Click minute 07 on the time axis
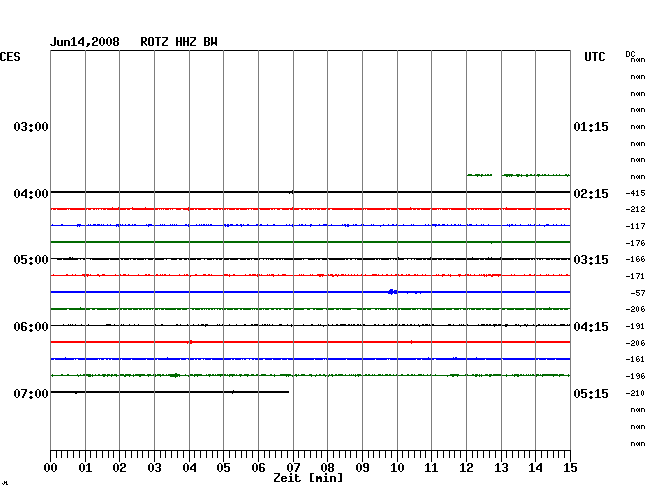650x494 pixels. (293, 468)
